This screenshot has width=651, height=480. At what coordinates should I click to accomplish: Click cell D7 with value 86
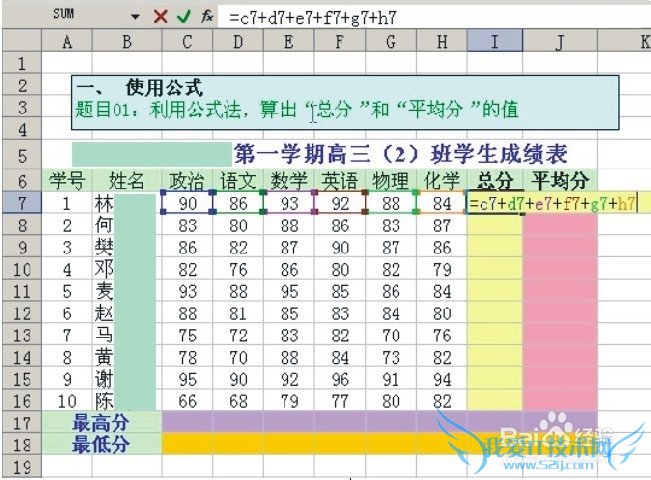238,203
